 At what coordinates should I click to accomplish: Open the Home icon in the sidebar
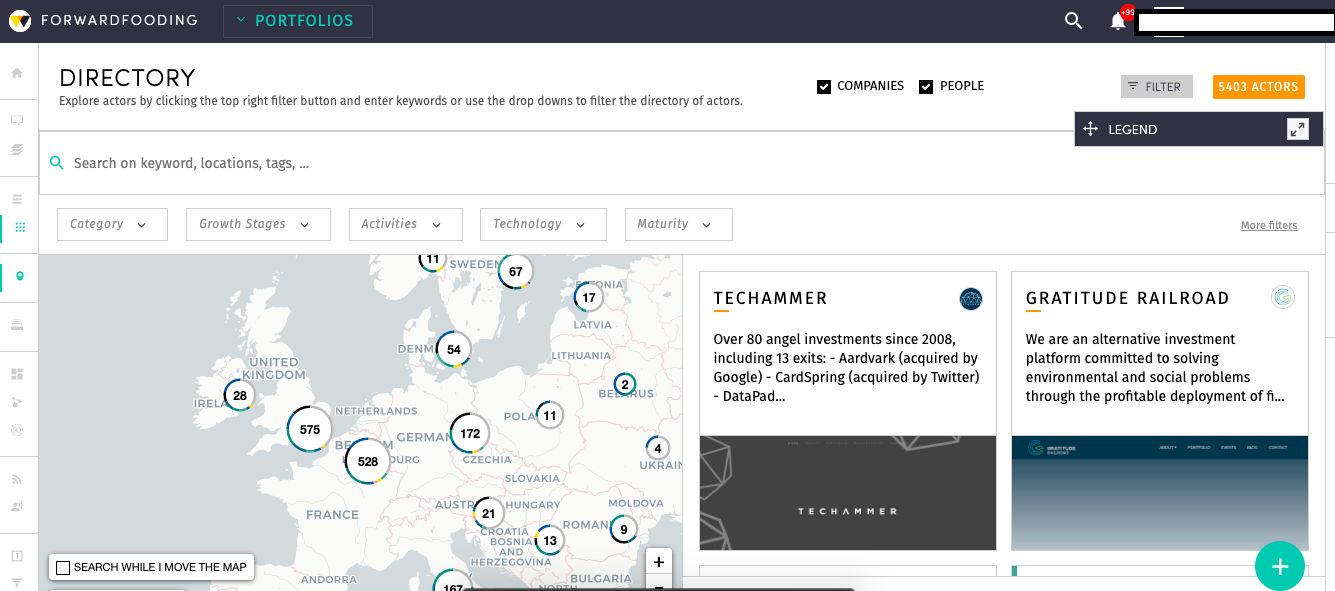[x=17, y=73]
